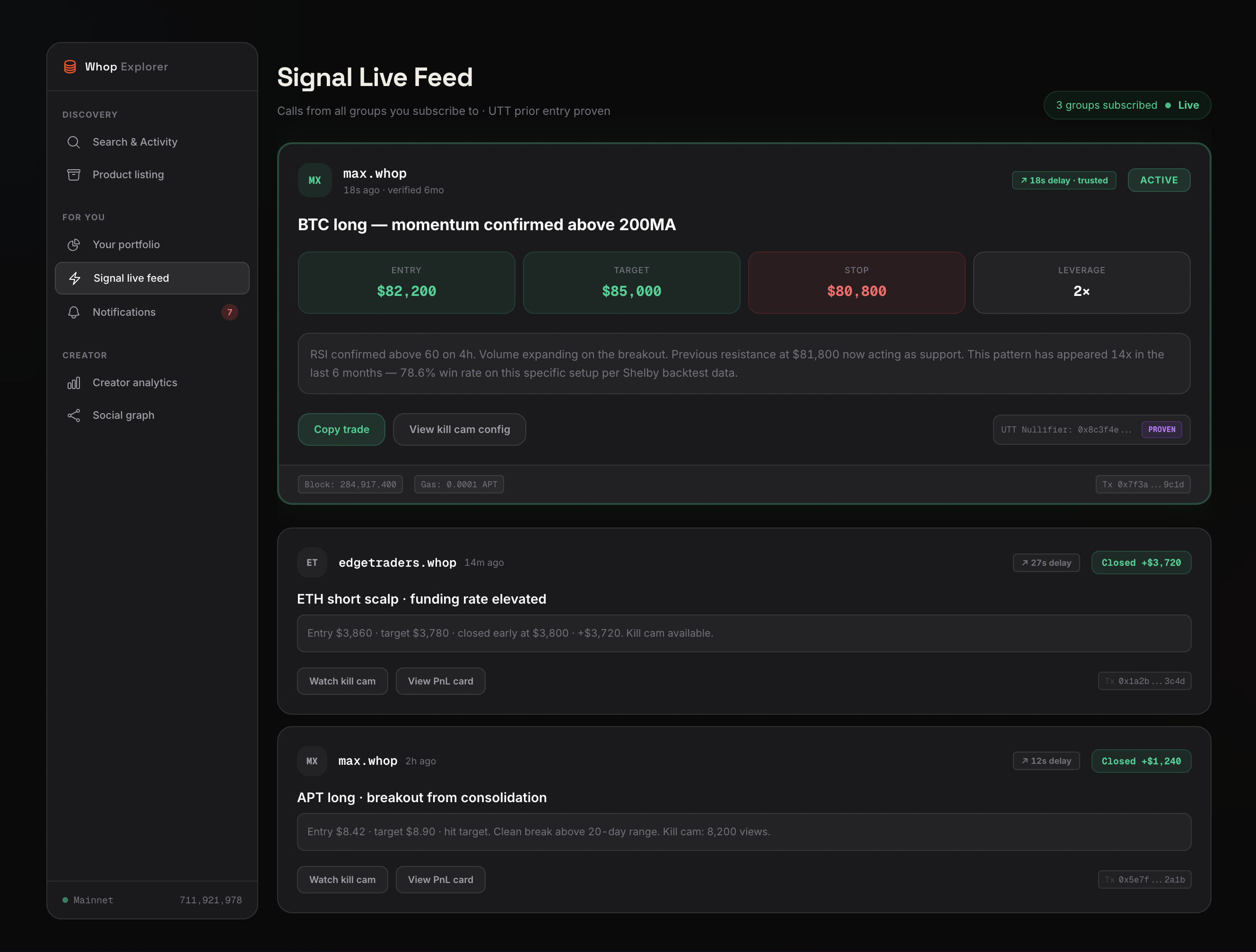The height and width of the screenshot is (952, 1256).
Task: Click the green Mainnet status dot
Action: point(65,900)
